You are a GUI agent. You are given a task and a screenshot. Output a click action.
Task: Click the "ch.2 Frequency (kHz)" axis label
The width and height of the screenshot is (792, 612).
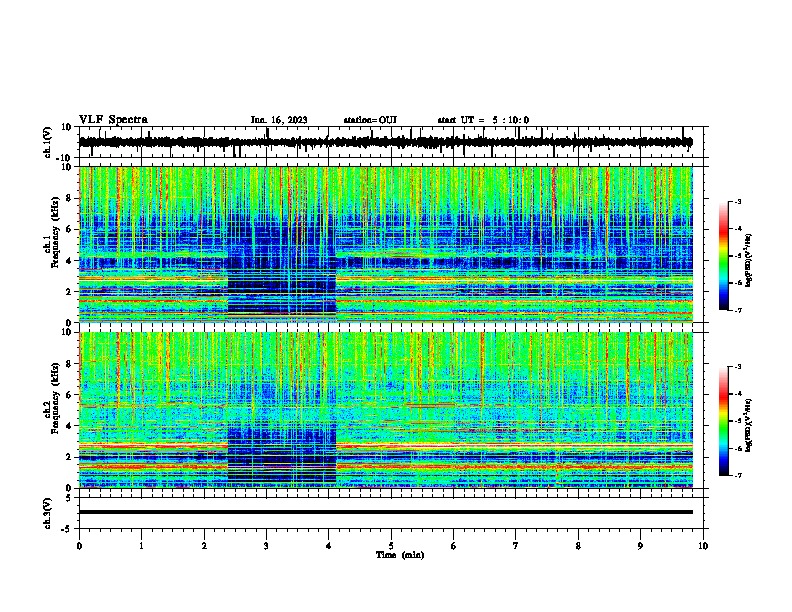tap(52, 398)
